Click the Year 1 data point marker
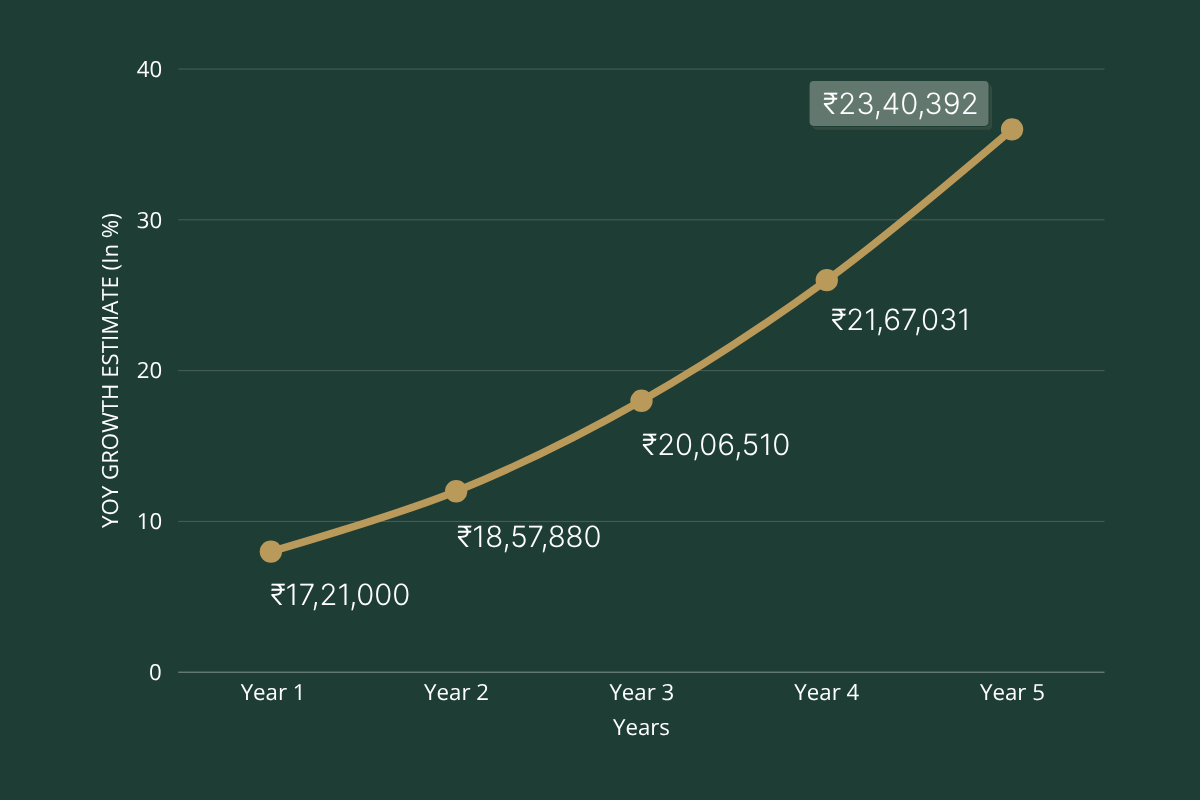 [270, 551]
